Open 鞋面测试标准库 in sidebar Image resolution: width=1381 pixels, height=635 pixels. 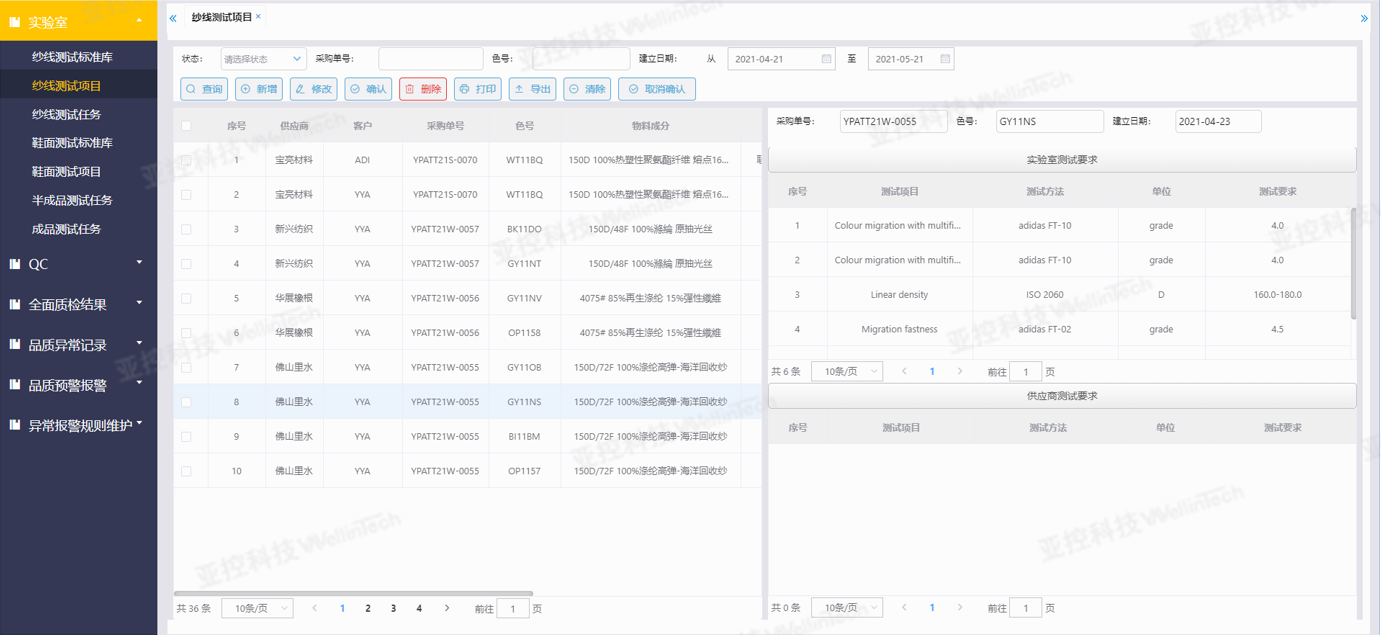click(x=72, y=143)
